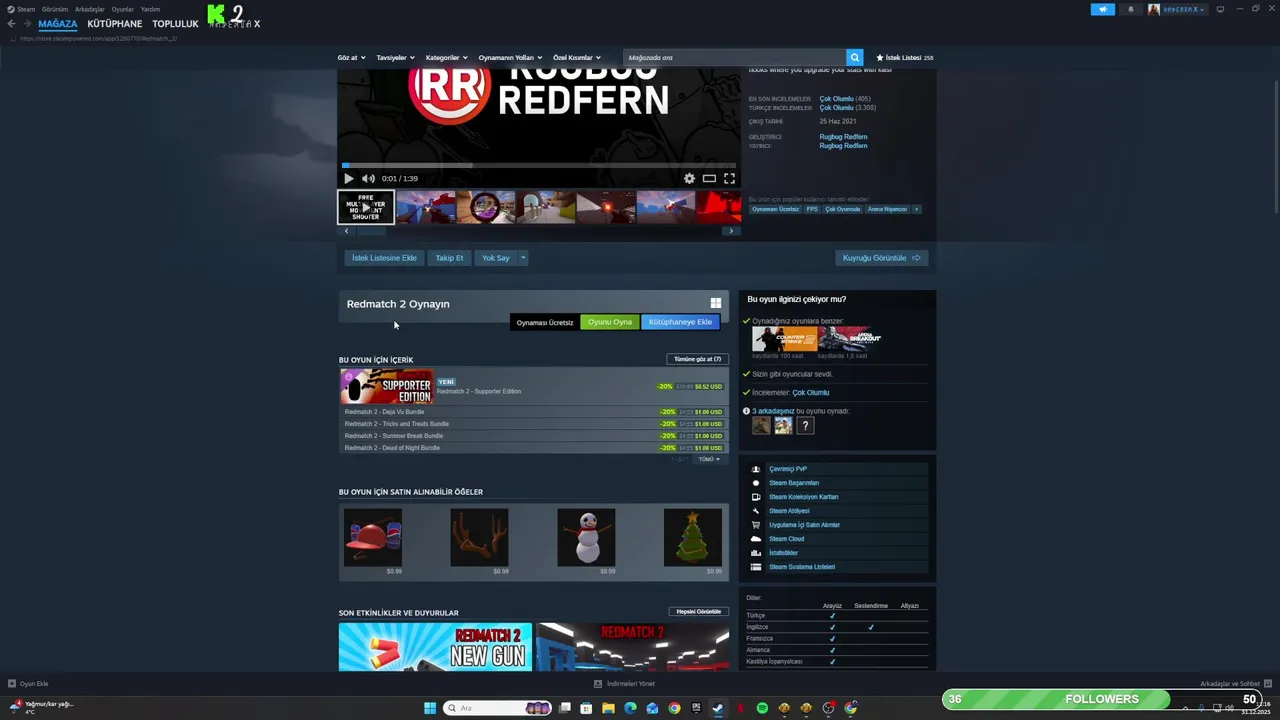Click the Kütüphaneye Ekle button

(680, 322)
